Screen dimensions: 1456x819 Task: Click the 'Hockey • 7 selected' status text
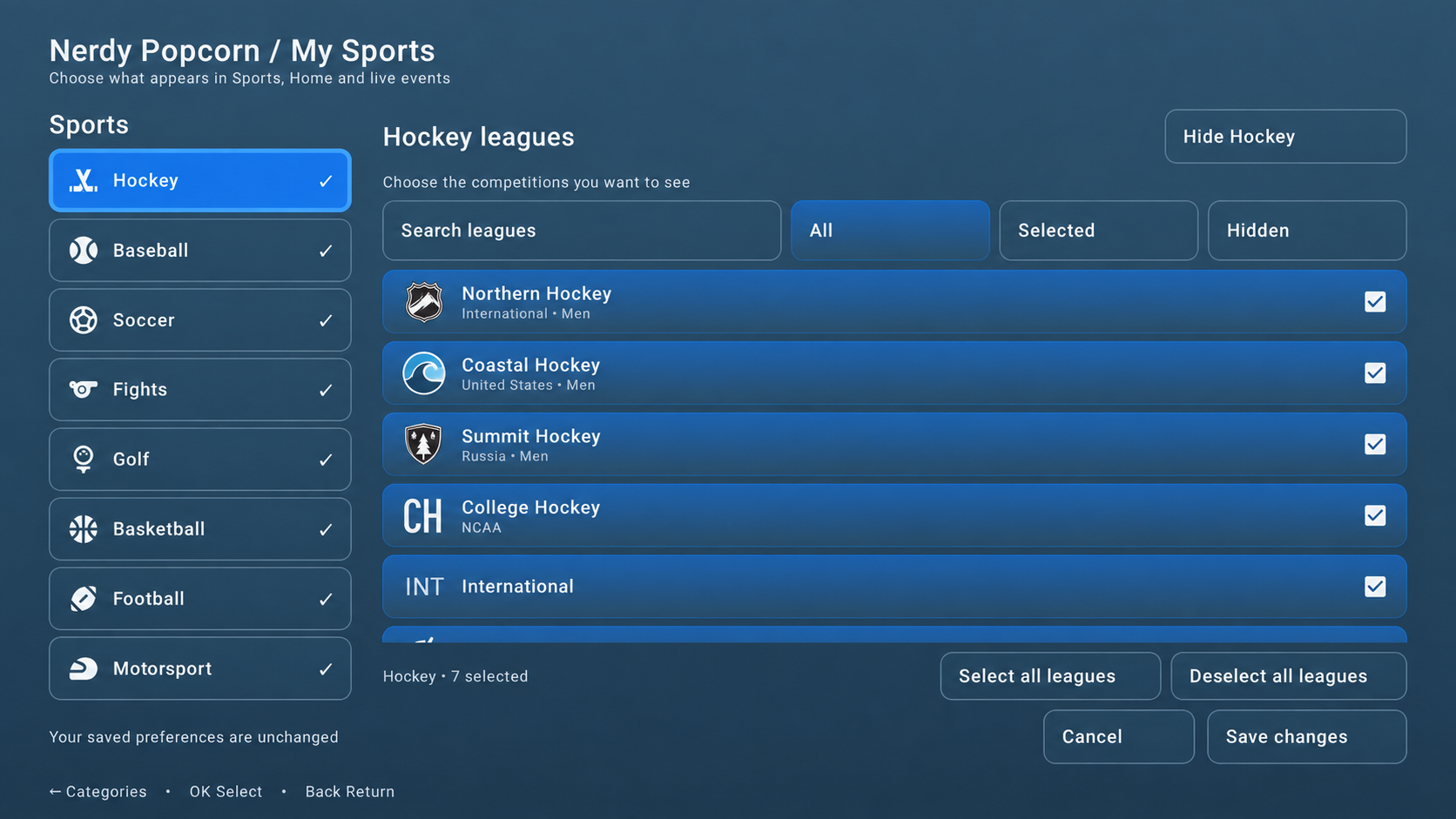pyautogui.click(x=455, y=676)
